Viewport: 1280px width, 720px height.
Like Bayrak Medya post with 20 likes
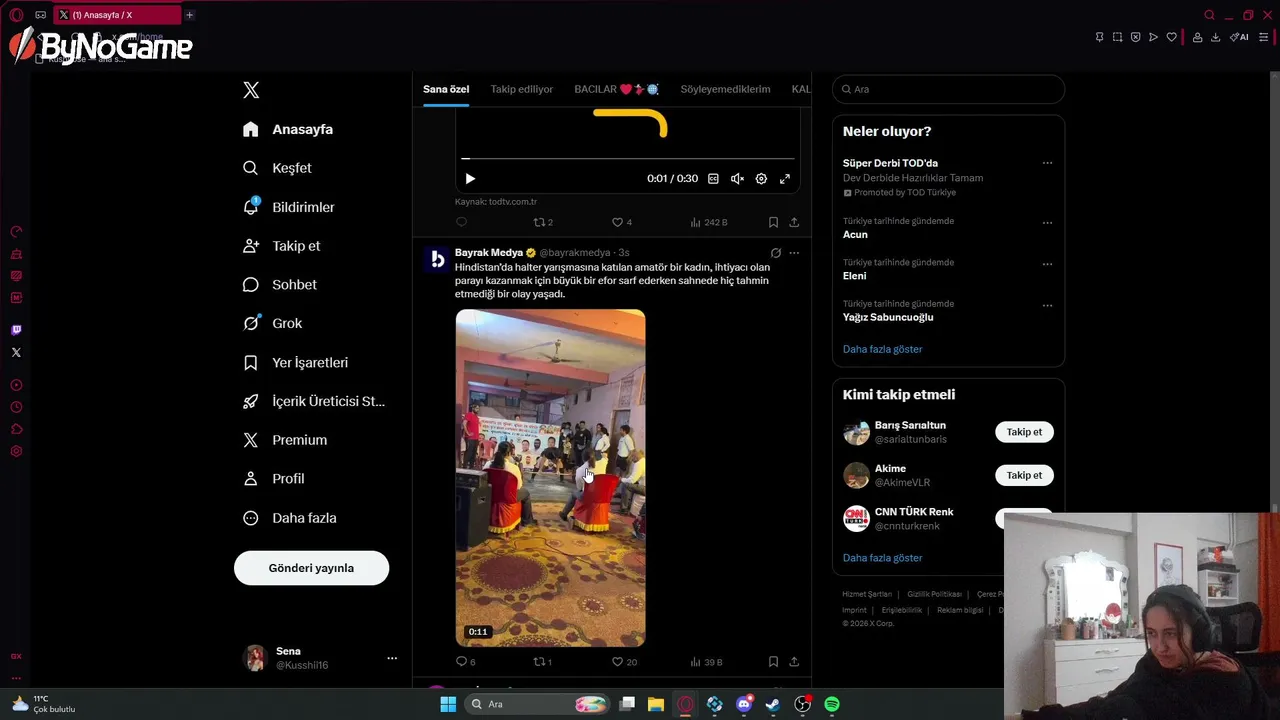624,662
